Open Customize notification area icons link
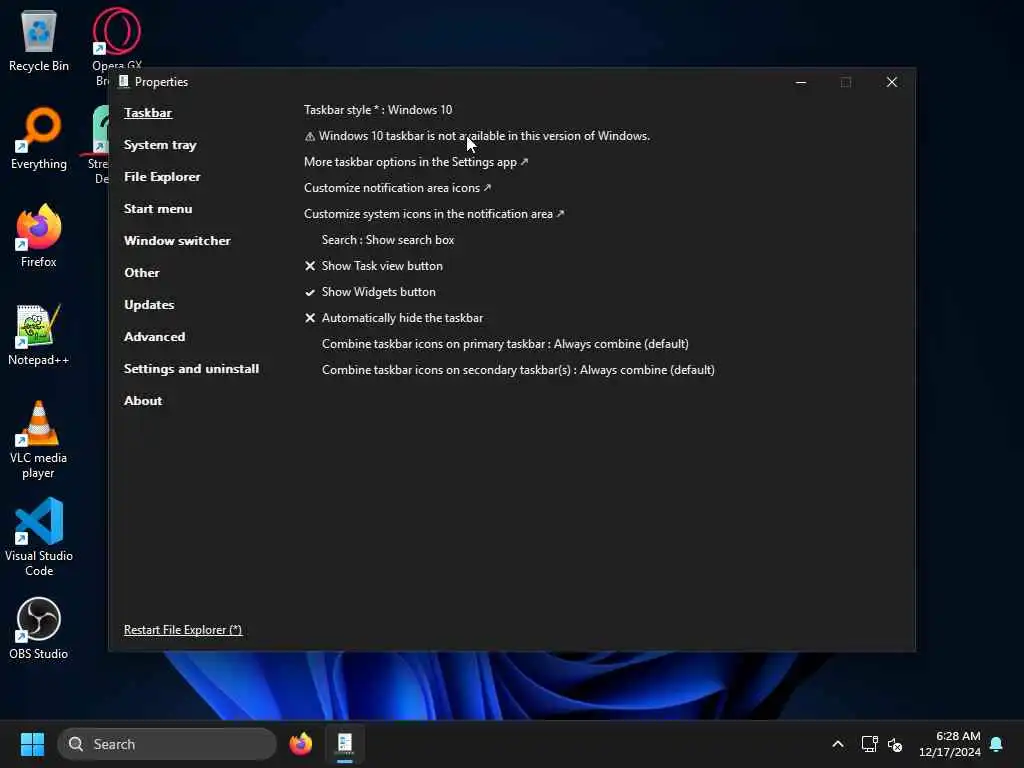1024x768 pixels. (397, 187)
